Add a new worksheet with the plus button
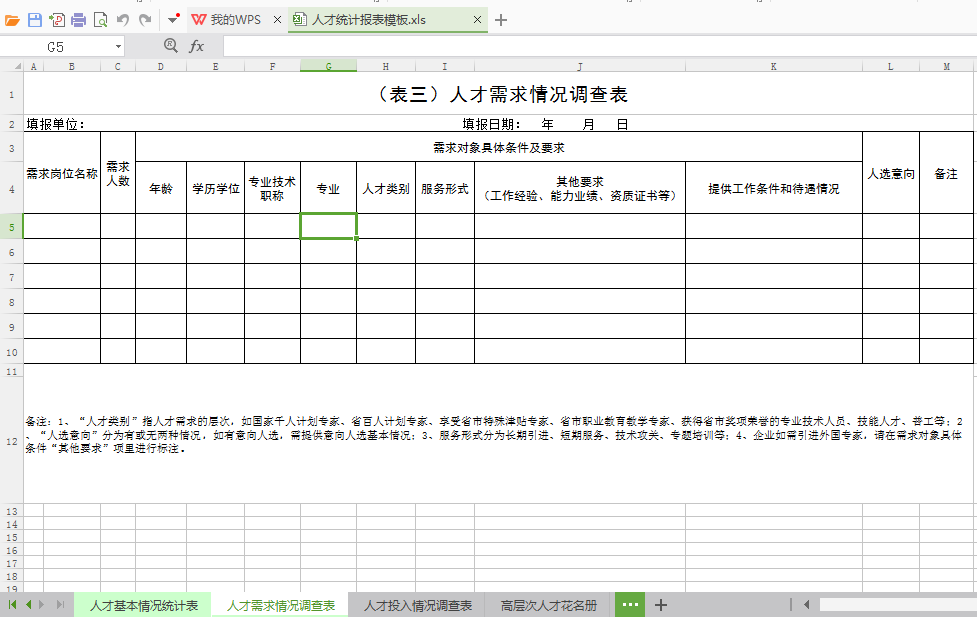 [660, 605]
